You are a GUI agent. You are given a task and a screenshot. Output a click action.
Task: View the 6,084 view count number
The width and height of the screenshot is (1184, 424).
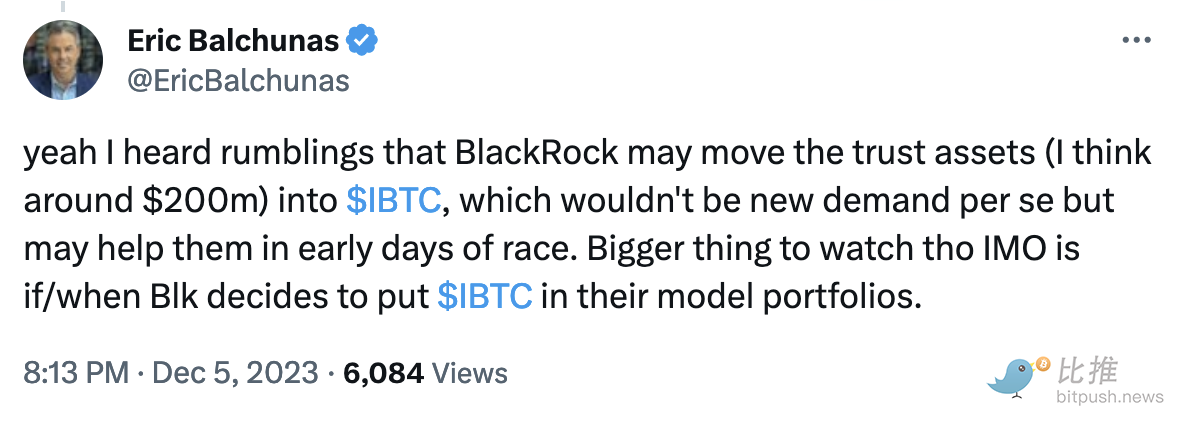(x=384, y=373)
